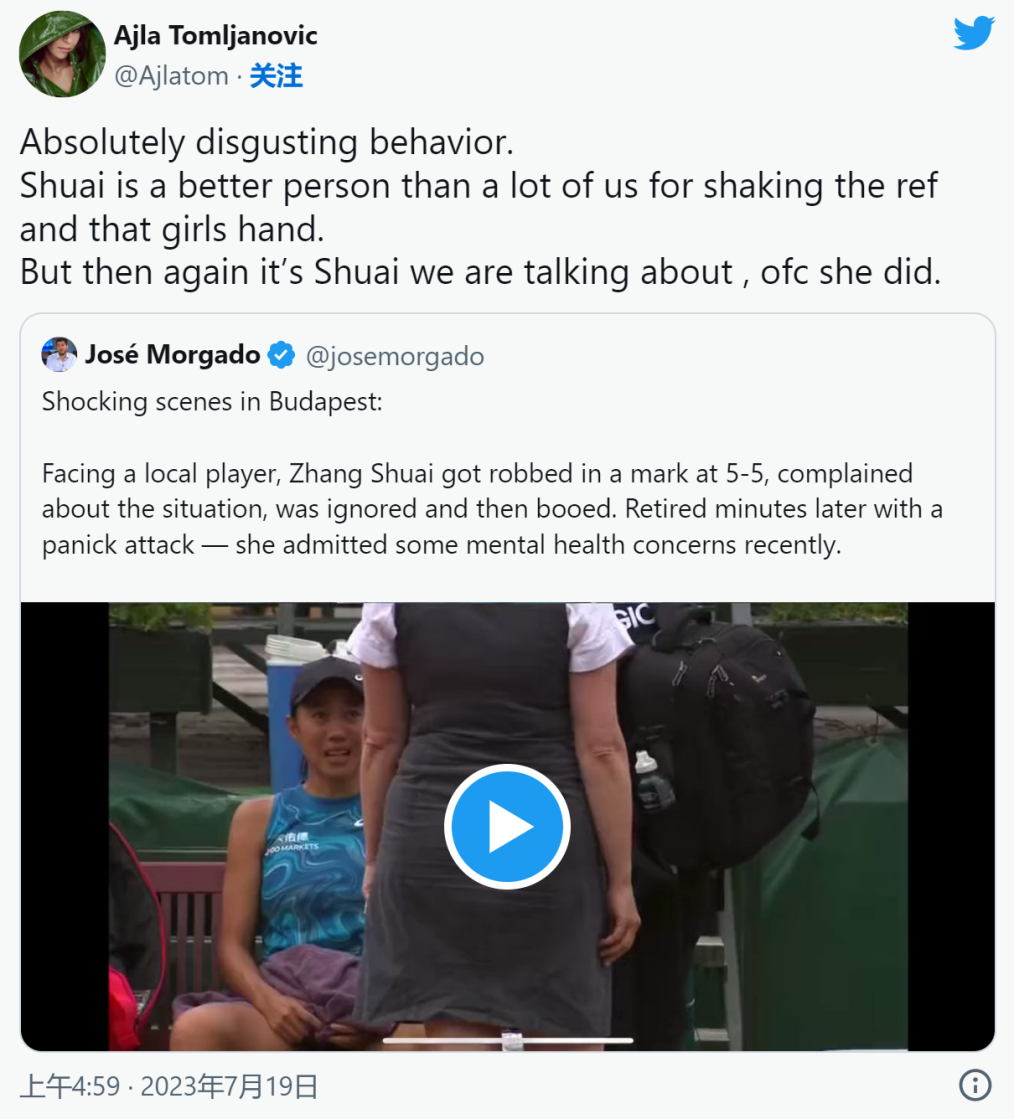Click José Morgado's small avatar

coord(59,354)
